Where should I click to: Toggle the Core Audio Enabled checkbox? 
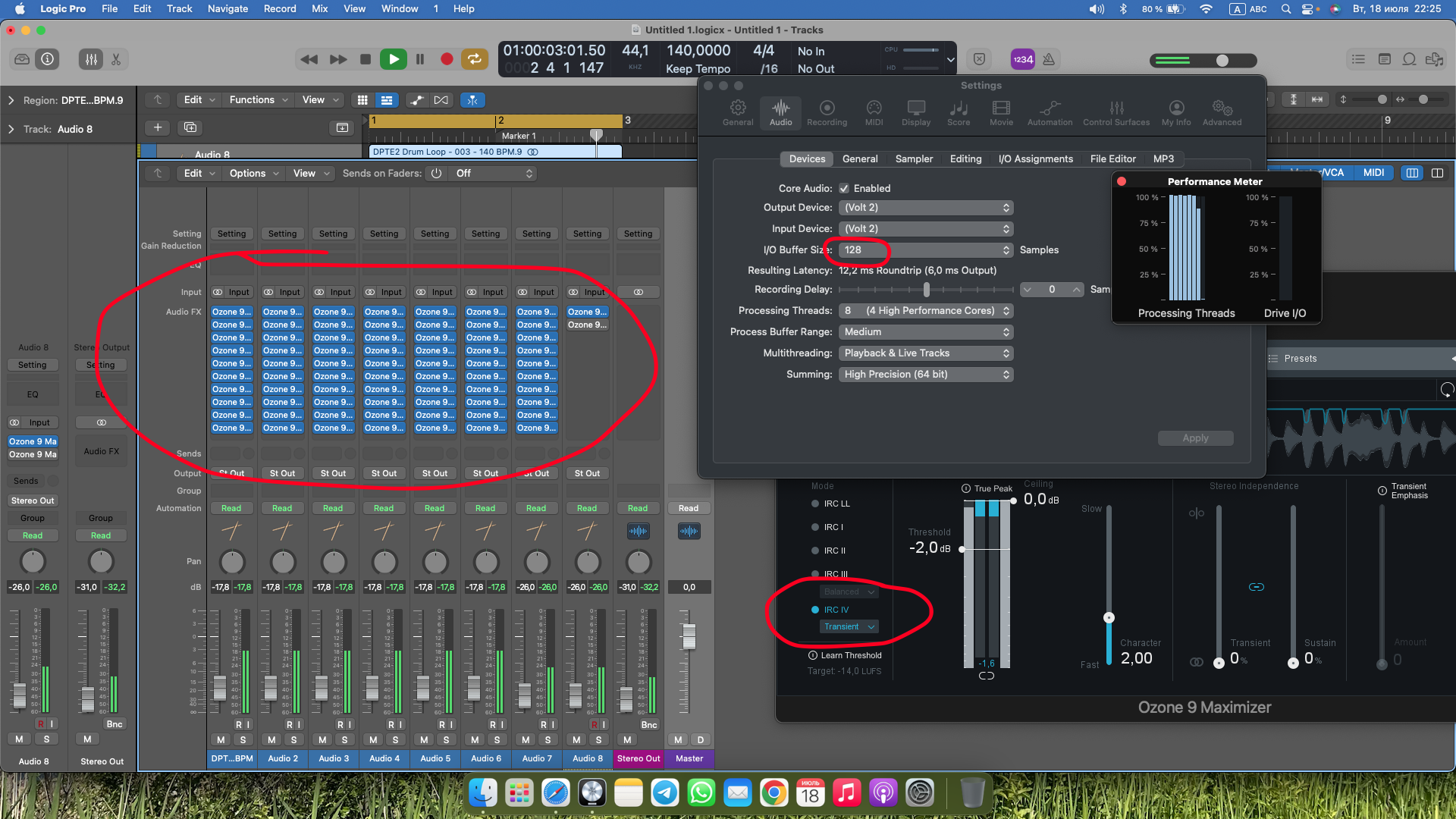844,188
